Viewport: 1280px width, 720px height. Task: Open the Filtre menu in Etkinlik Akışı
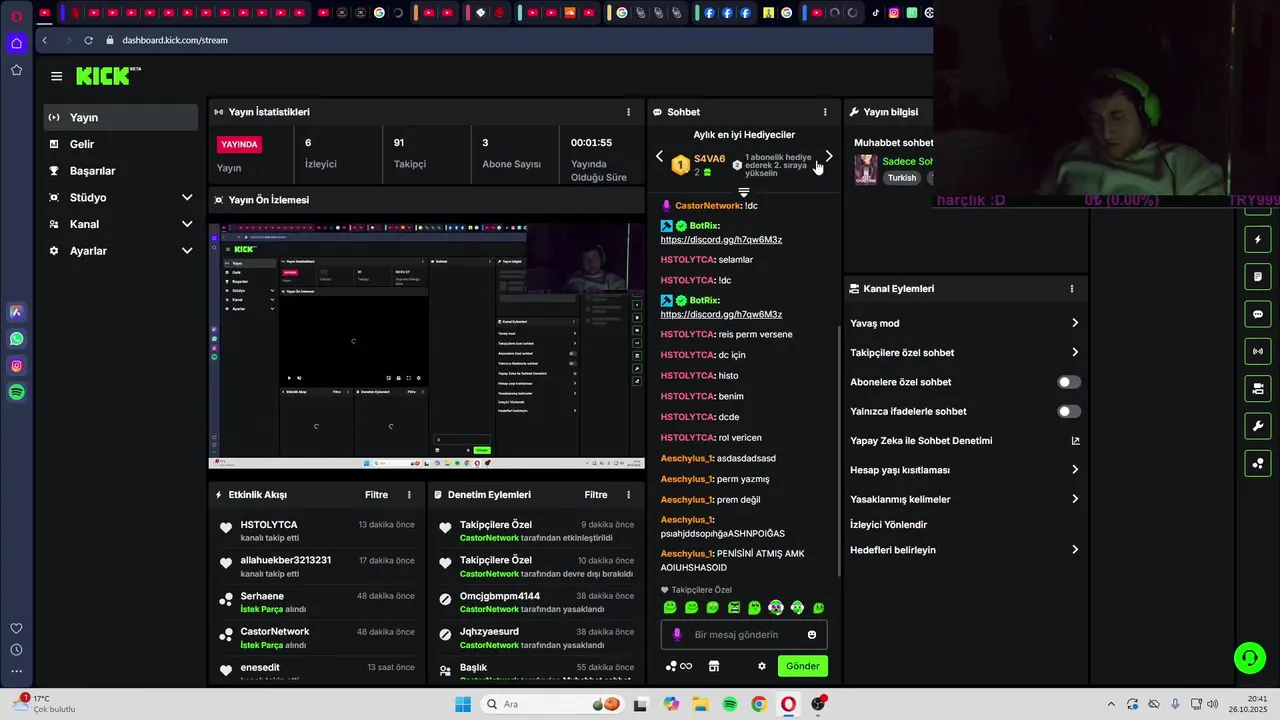[376, 495]
